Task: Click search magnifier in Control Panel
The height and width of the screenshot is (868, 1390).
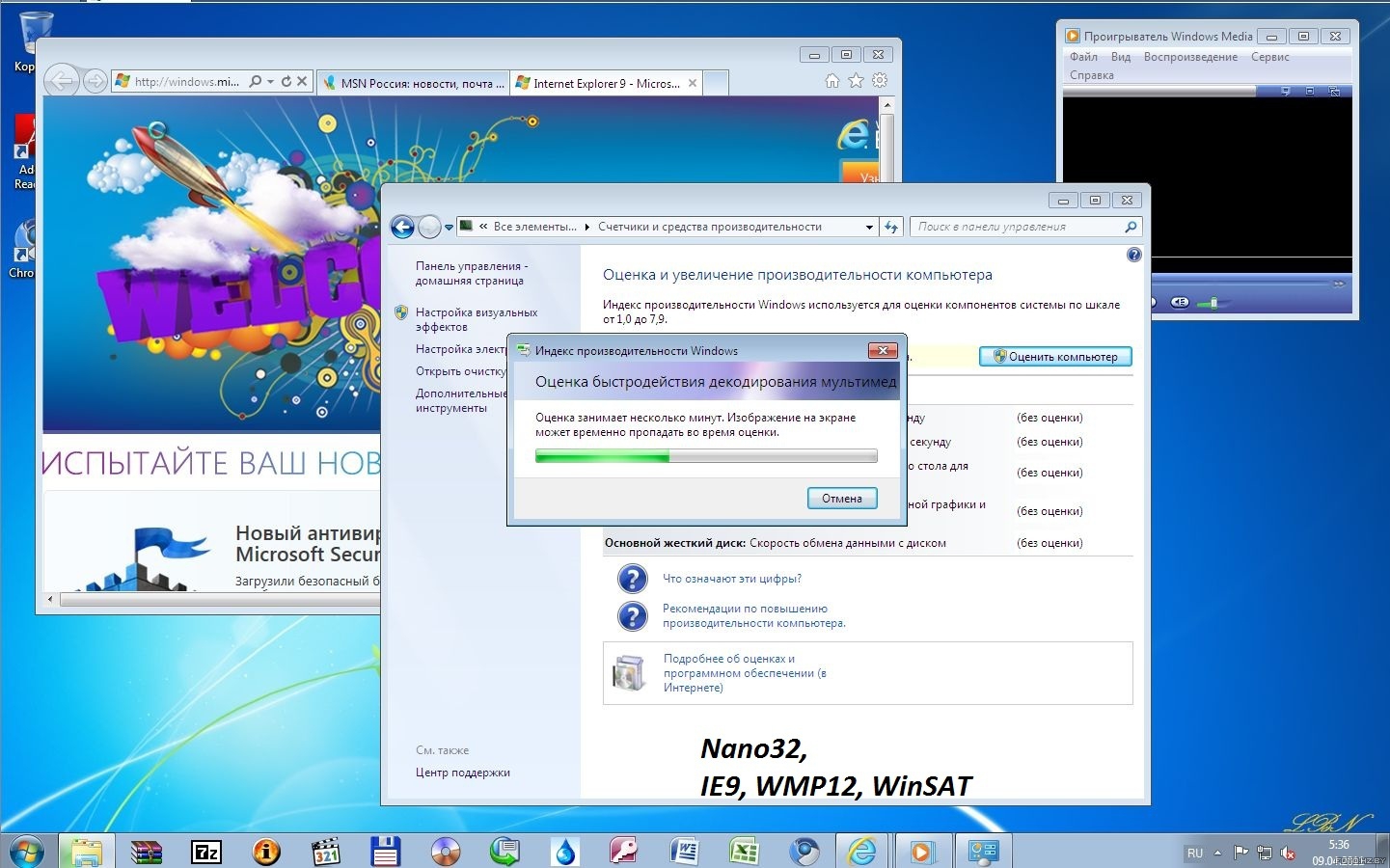Action: [1131, 227]
